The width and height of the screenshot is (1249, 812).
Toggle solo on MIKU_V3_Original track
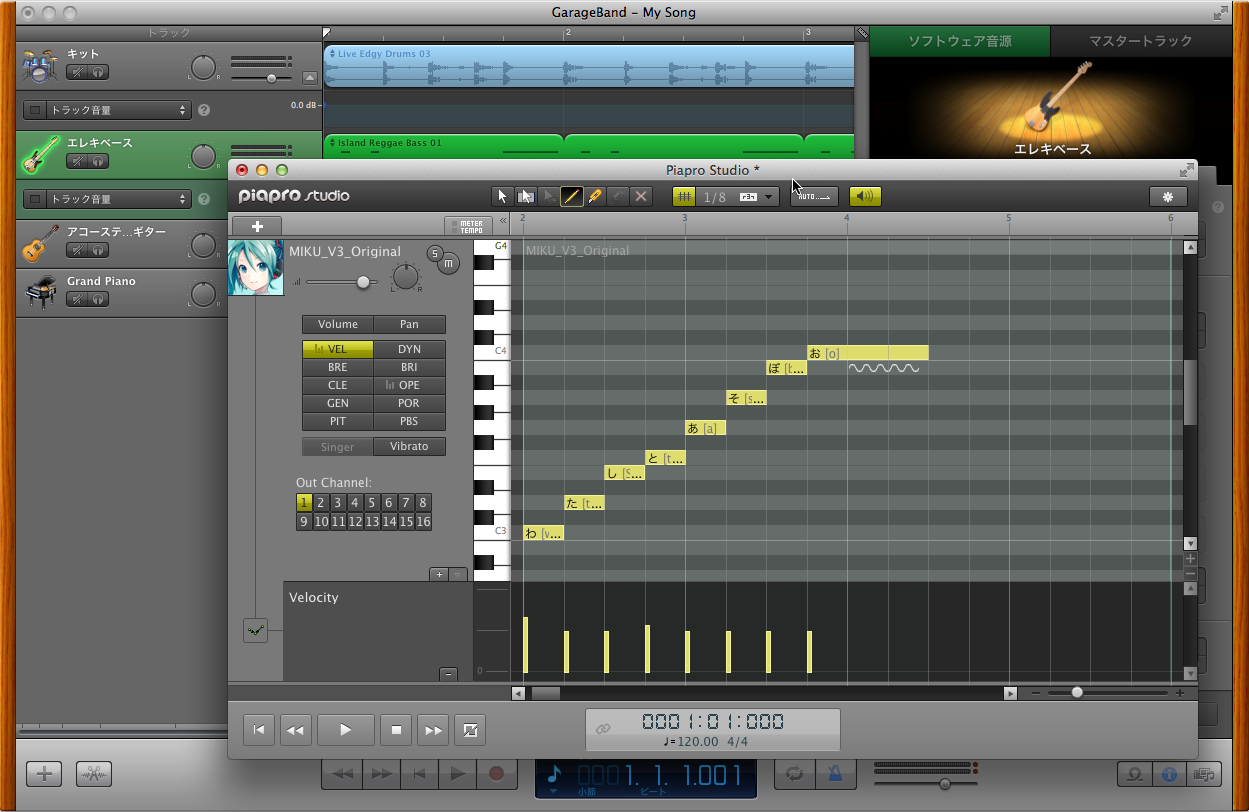pyautogui.click(x=436, y=253)
